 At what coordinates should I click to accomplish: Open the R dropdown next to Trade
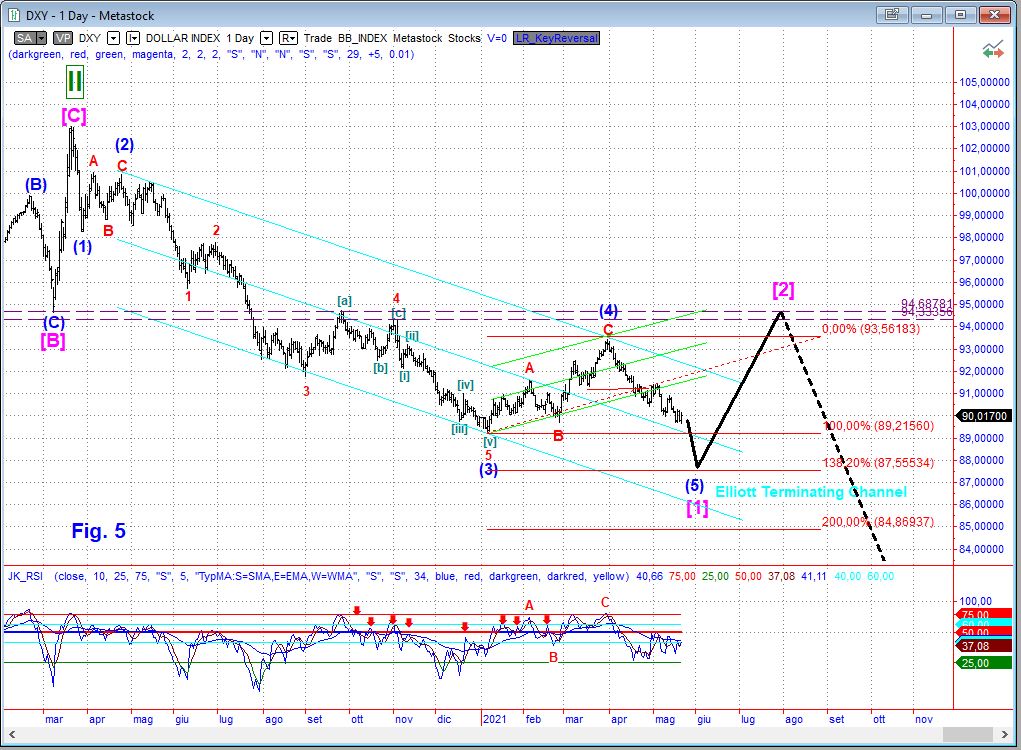pos(285,38)
